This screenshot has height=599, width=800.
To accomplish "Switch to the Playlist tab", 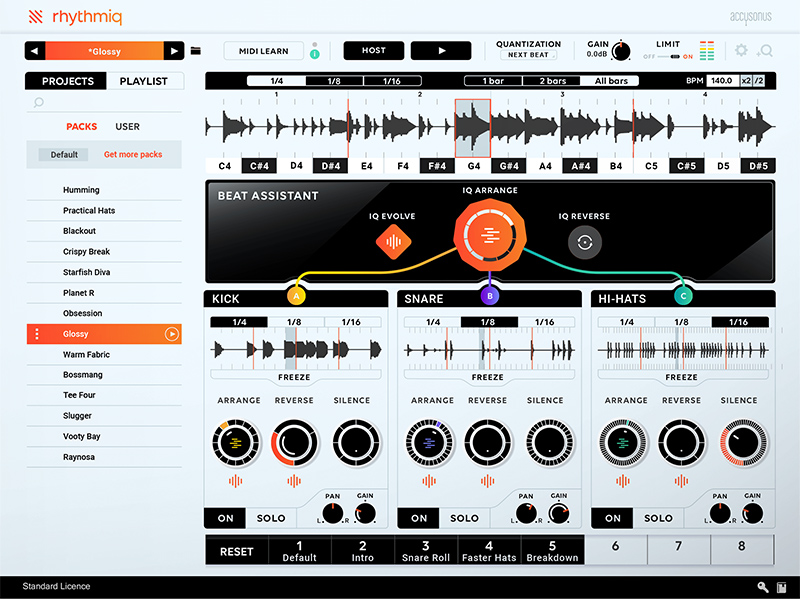I will (x=144, y=81).
